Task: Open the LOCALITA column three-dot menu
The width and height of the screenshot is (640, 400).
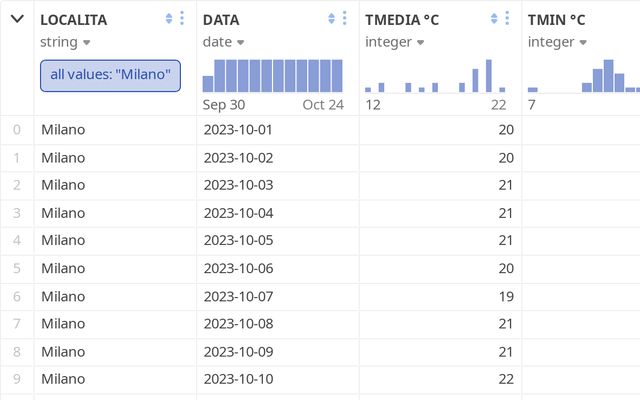Action: (x=182, y=19)
